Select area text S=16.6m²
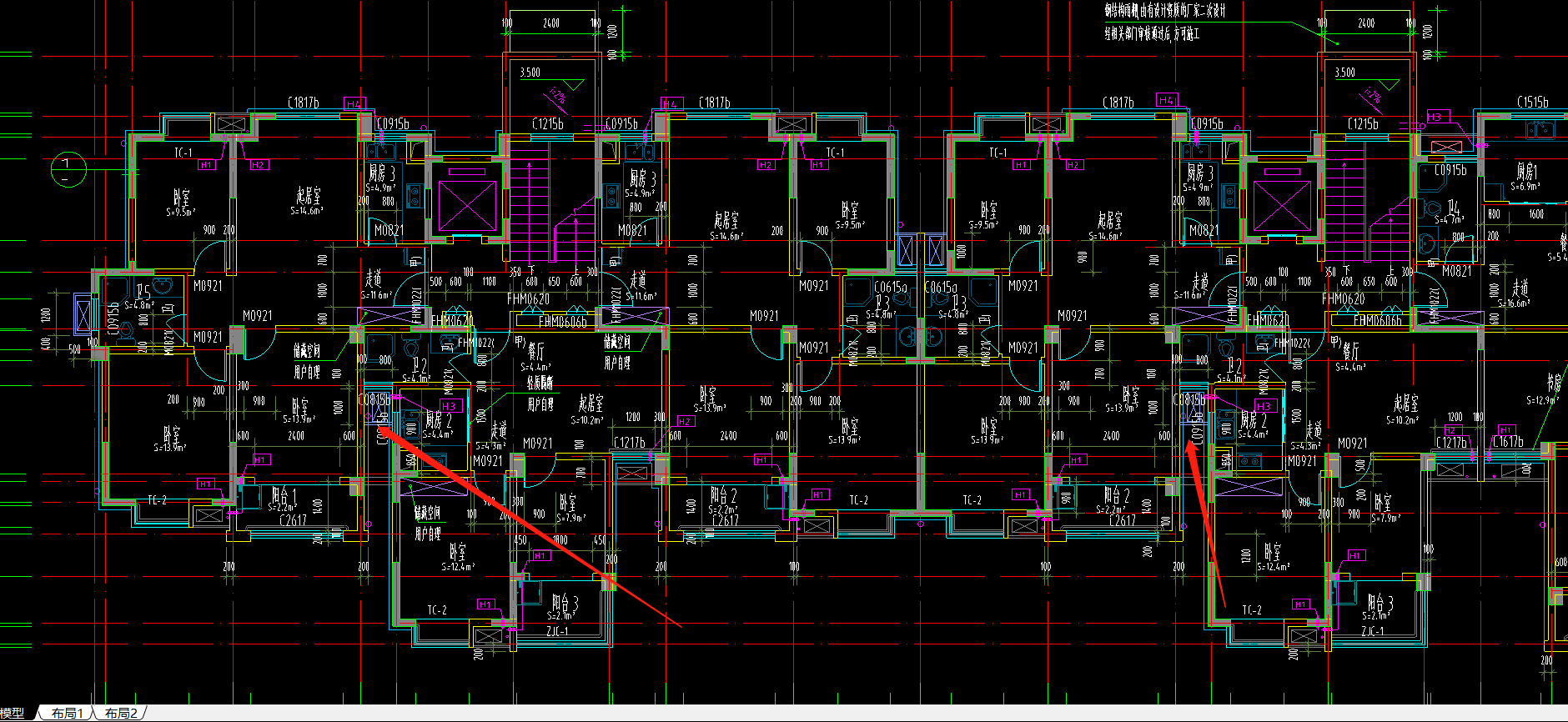 [1514, 303]
